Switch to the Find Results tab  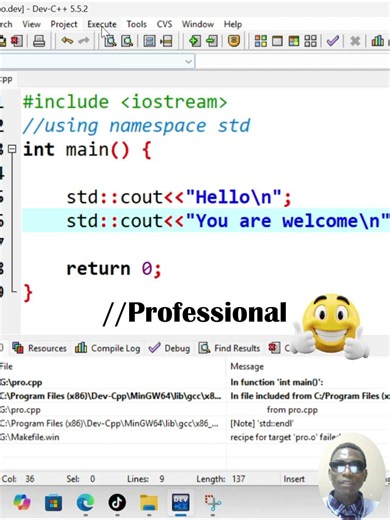point(229,348)
